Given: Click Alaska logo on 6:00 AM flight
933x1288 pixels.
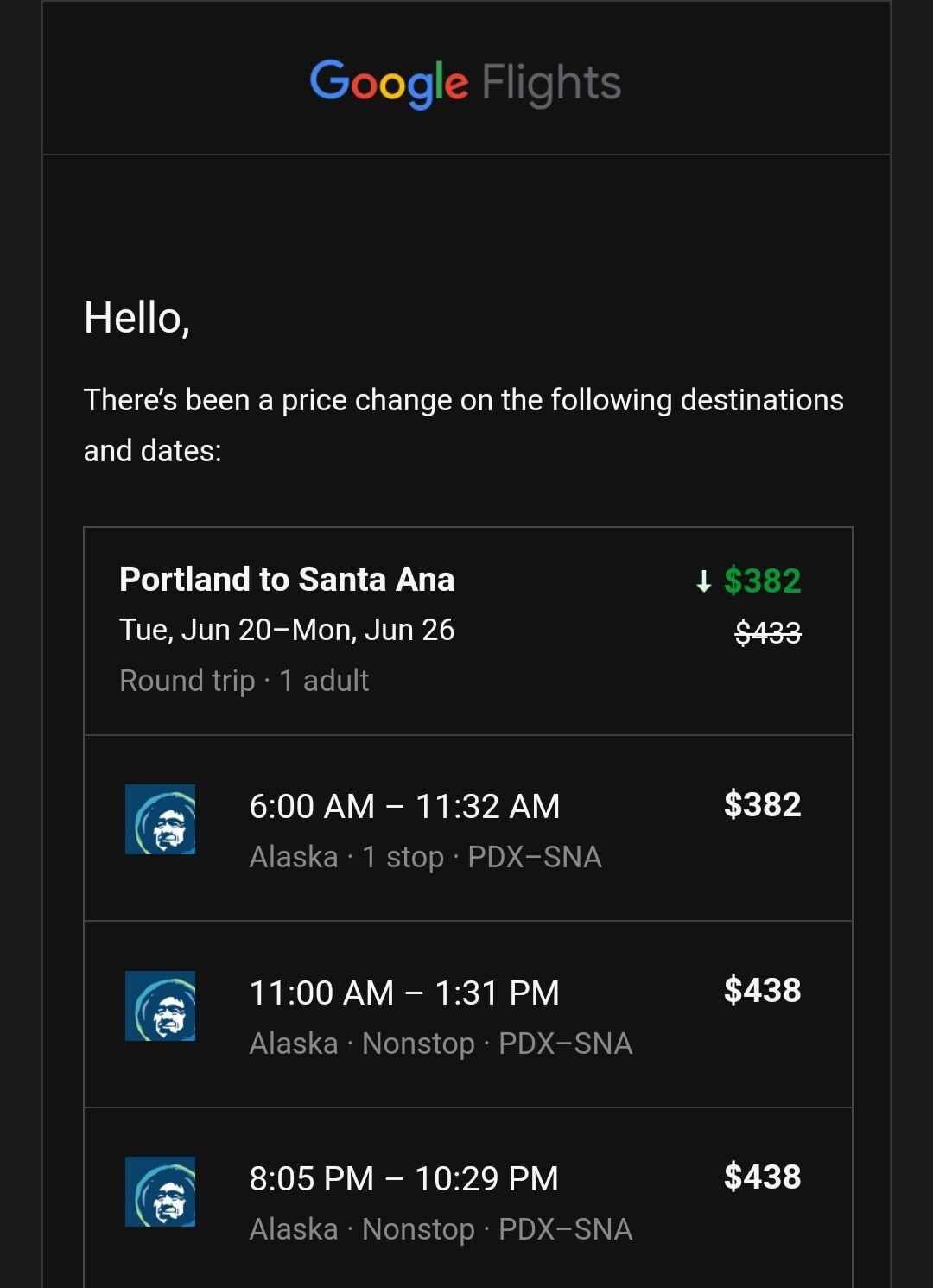Looking at the screenshot, I should coord(160,819).
